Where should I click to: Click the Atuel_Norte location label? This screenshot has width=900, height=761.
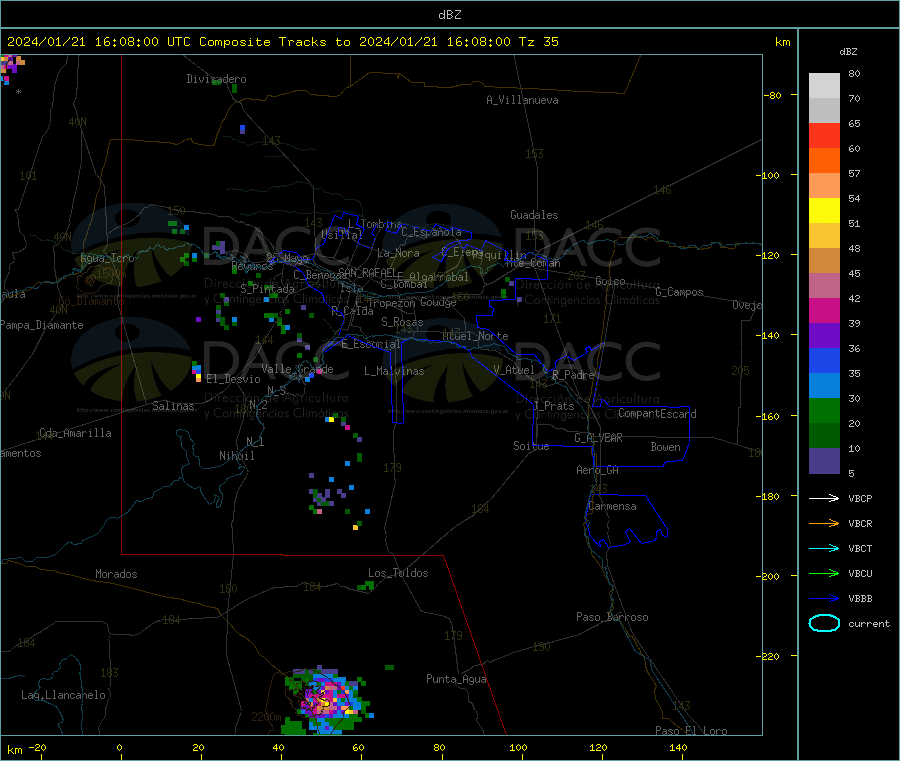click(x=476, y=336)
